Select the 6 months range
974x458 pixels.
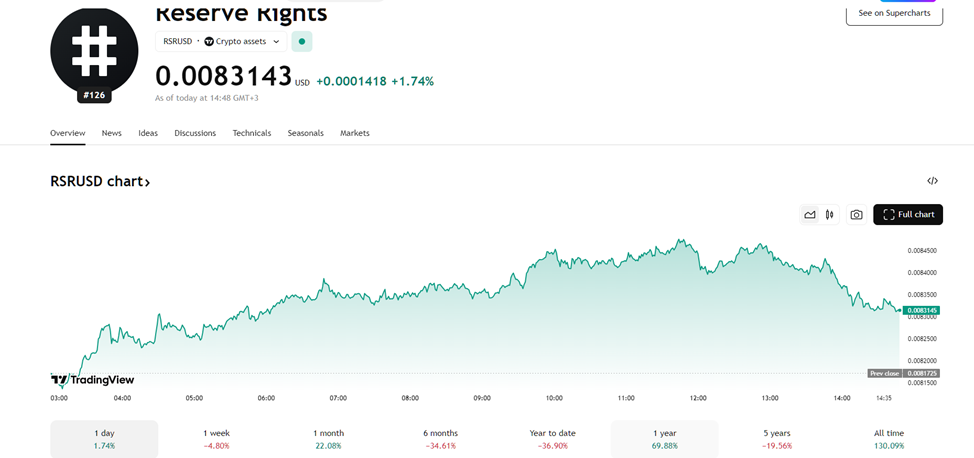click(440, 439)
